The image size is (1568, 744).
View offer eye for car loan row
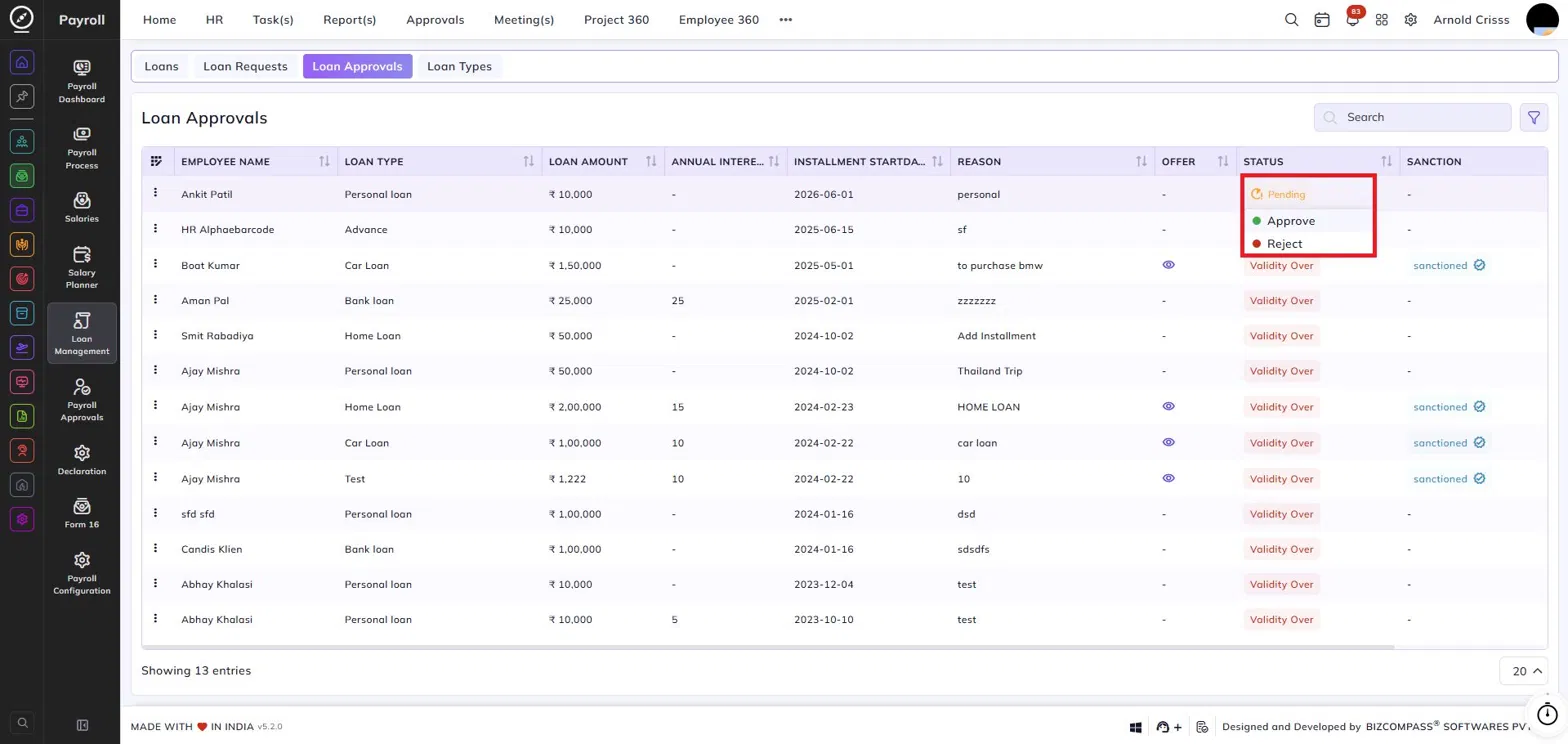tap(1168, 442)
